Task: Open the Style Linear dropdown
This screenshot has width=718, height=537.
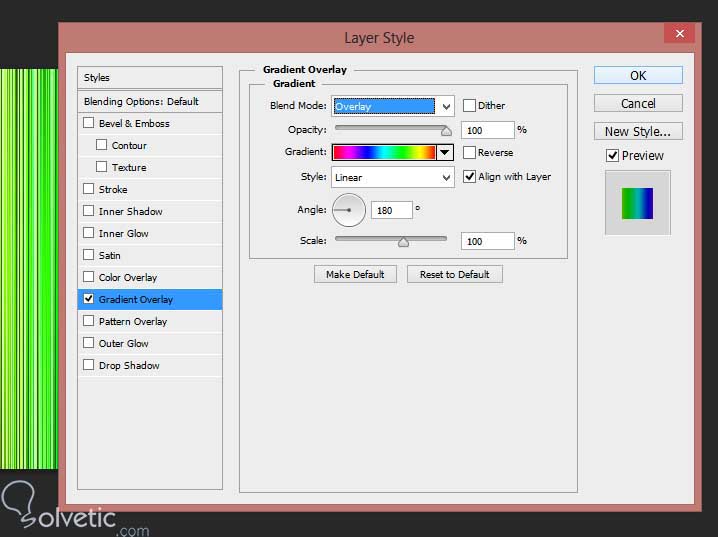Action: point(393,177)
